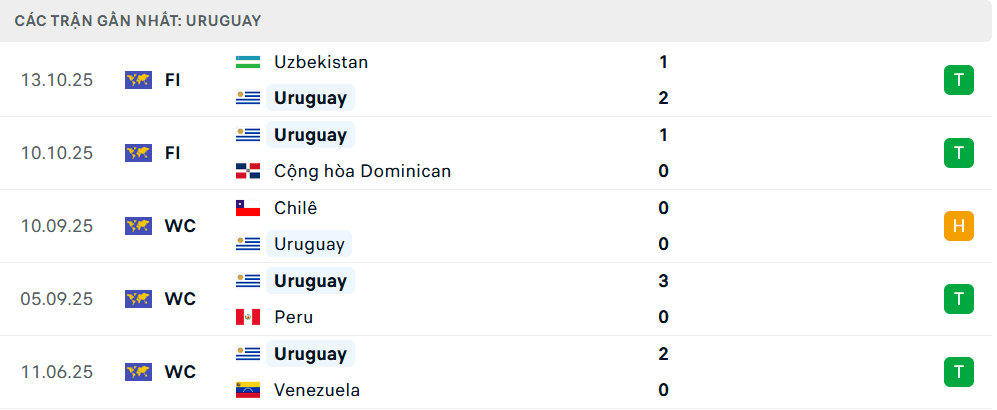Image resolution: width=997 pixels, height=410 pixels.
Task: Click the Uruguay flag in the 05.09.25 match
Action: pos(247,281)
